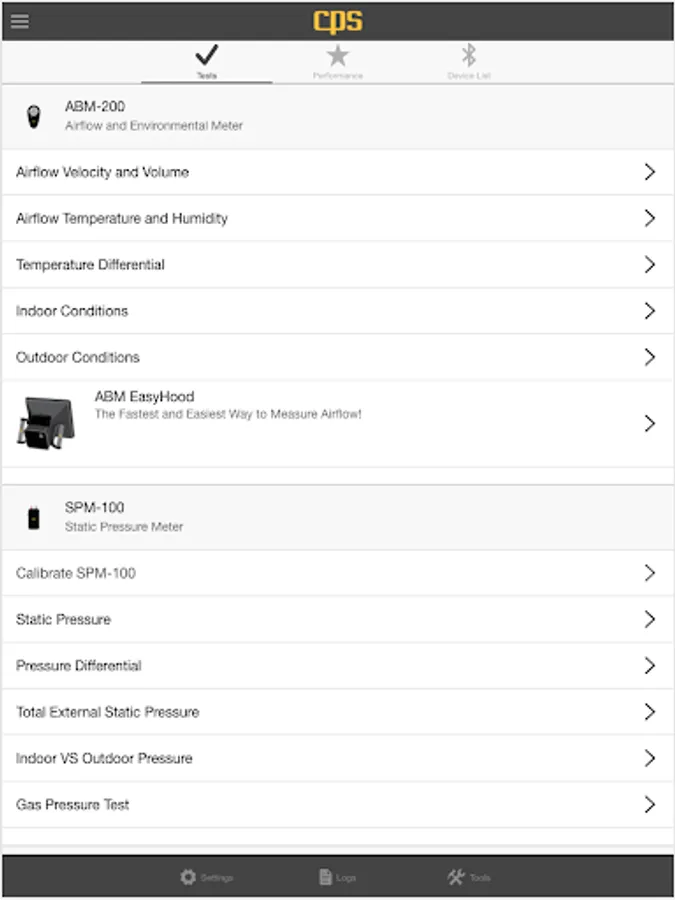Open Static Pressure test row
675x900 pixels.
point(338,619)
